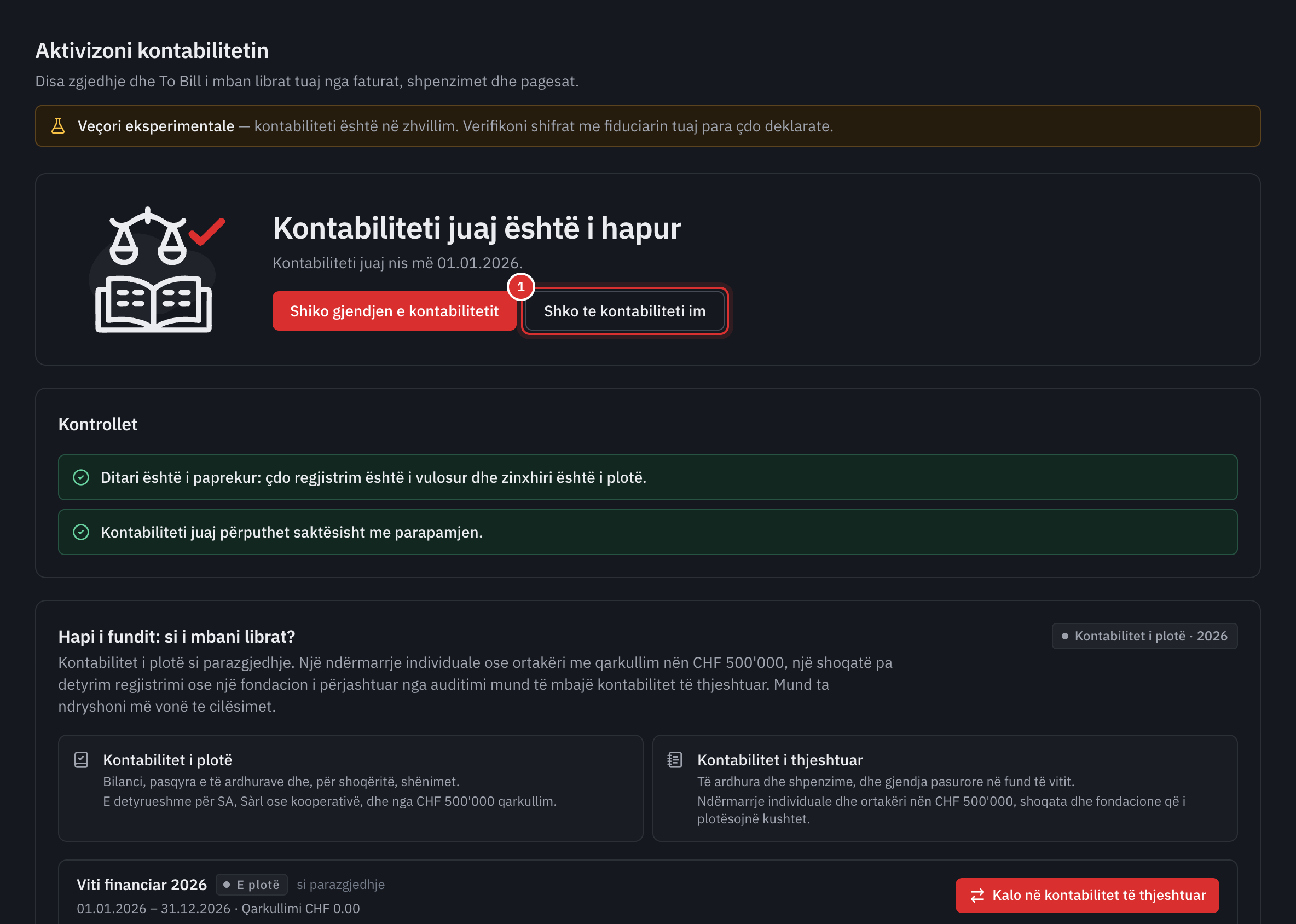Viewport: 1296px width, 924px height.
Task: Click "Shko te kontabiliteti im" button
Action: (624, 311)
